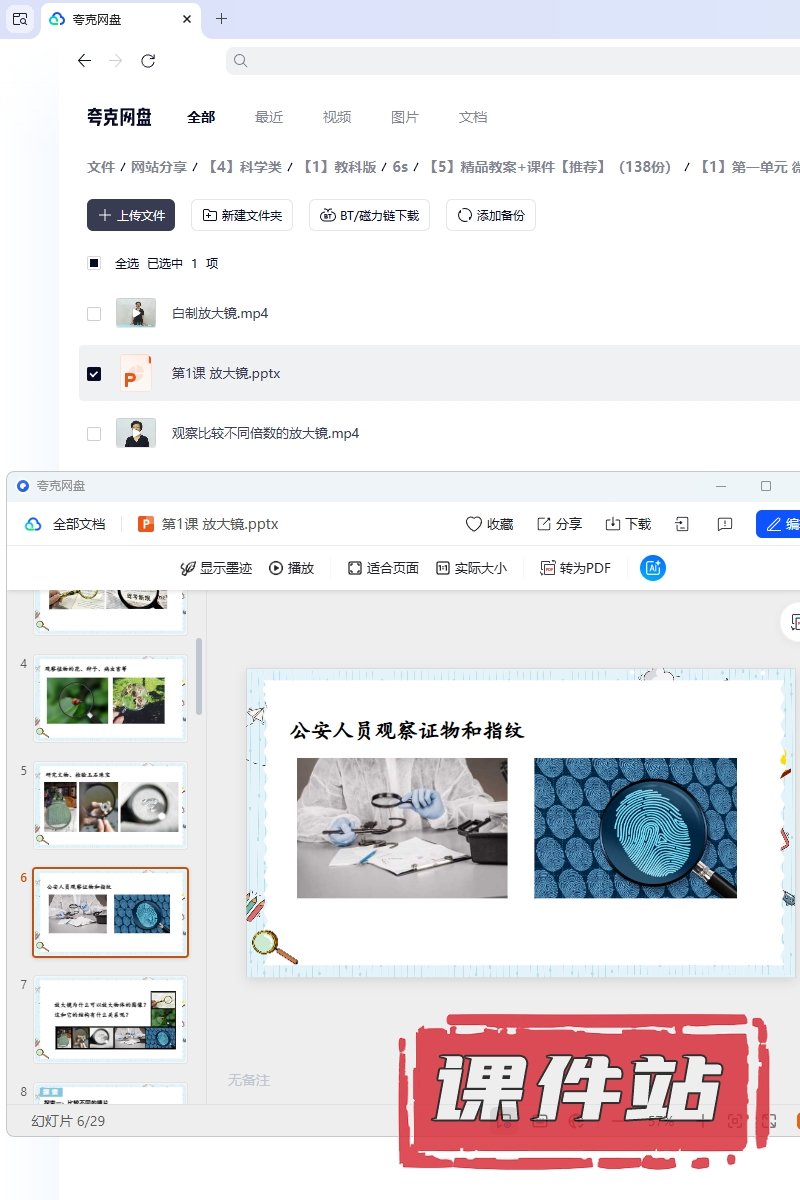The height and width of the screenshot is (1200, 800).
Task: Switch to the 视频 tab
Action: (x=337, y=117)
